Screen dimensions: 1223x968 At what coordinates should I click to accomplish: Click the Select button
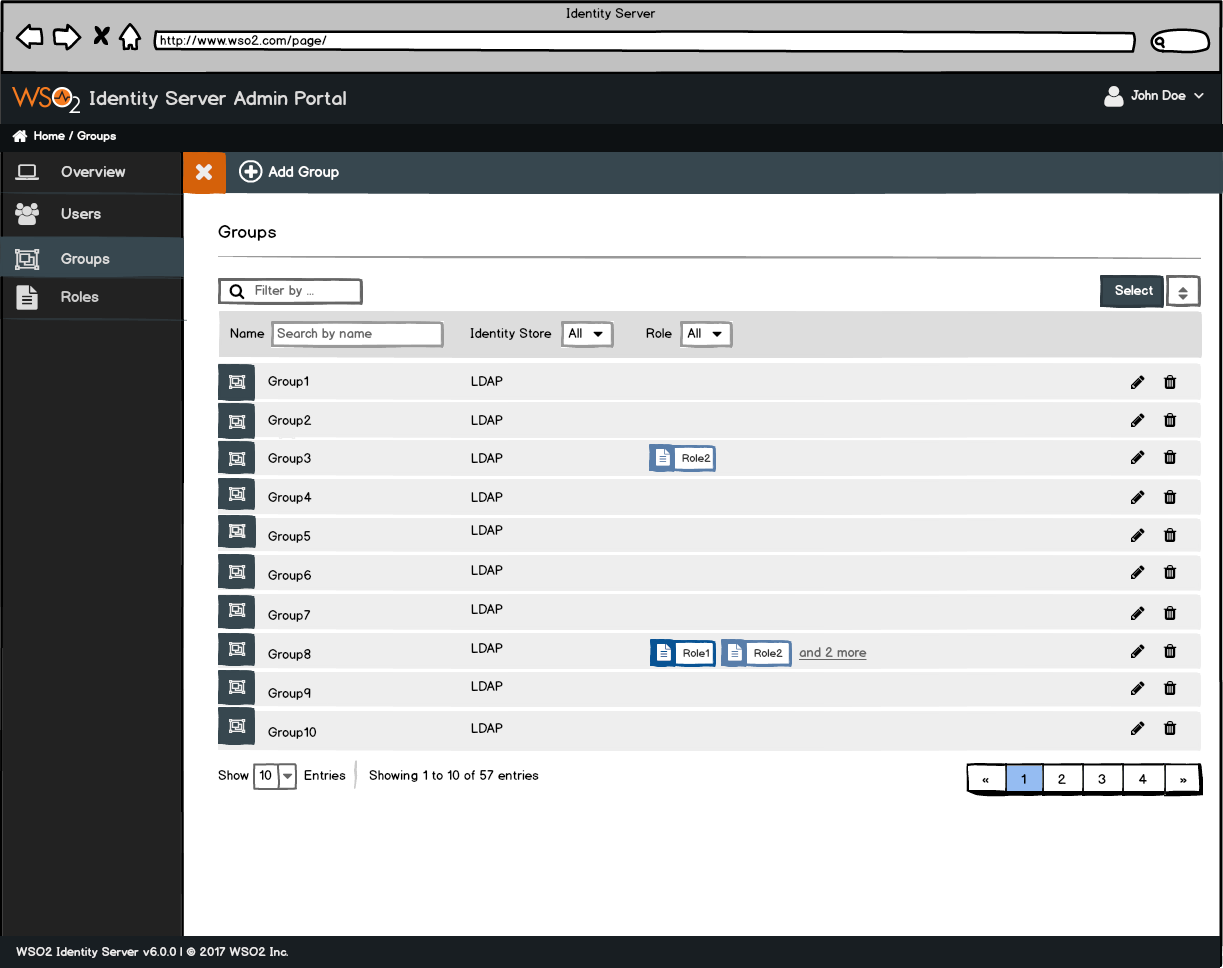(x=1132, y=291)
